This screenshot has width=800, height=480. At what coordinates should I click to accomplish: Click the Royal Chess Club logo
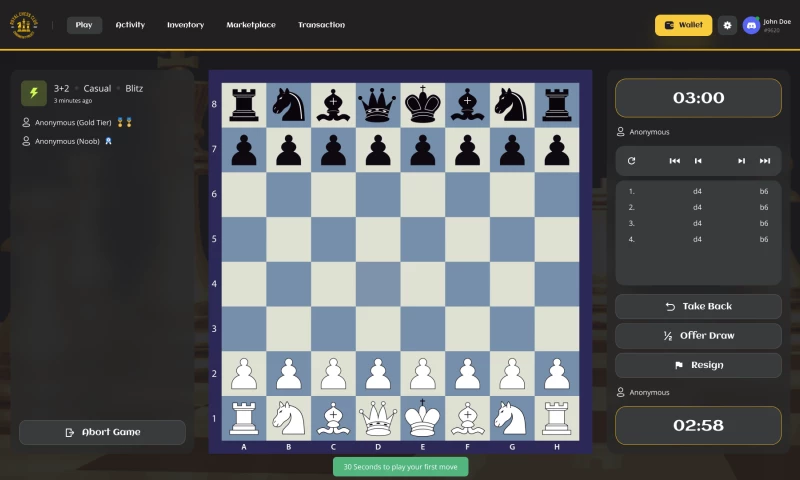coord(23,25)
